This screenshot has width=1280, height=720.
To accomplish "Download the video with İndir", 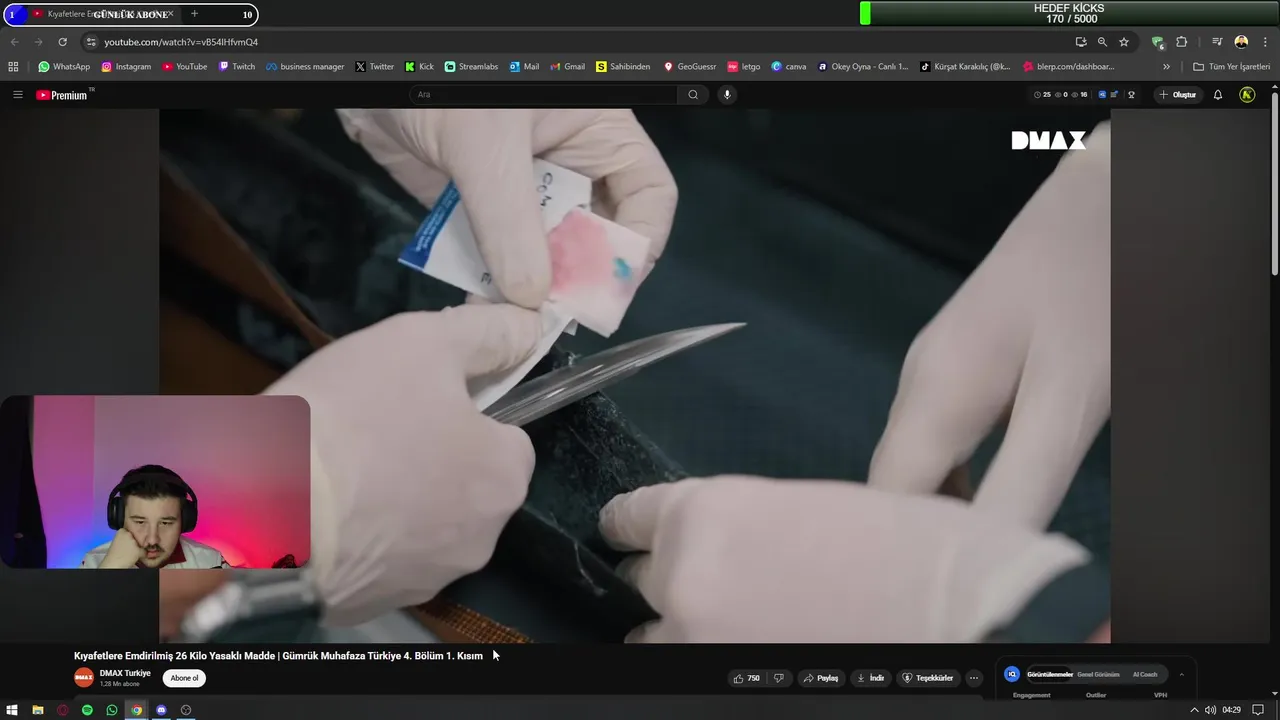I will pyautogui.click(x=871, y=678).
